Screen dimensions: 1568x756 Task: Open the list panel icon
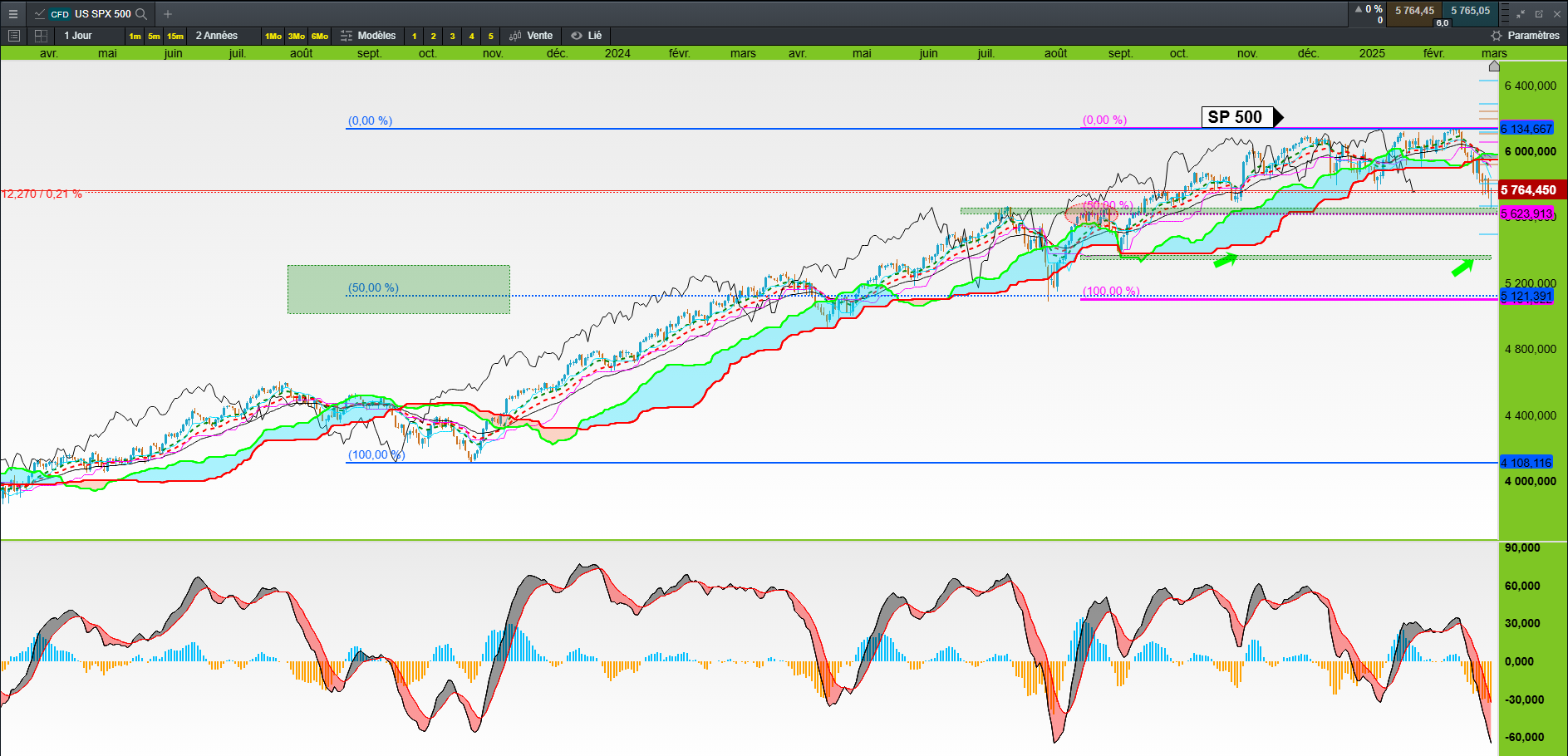(x=13, y=36)
